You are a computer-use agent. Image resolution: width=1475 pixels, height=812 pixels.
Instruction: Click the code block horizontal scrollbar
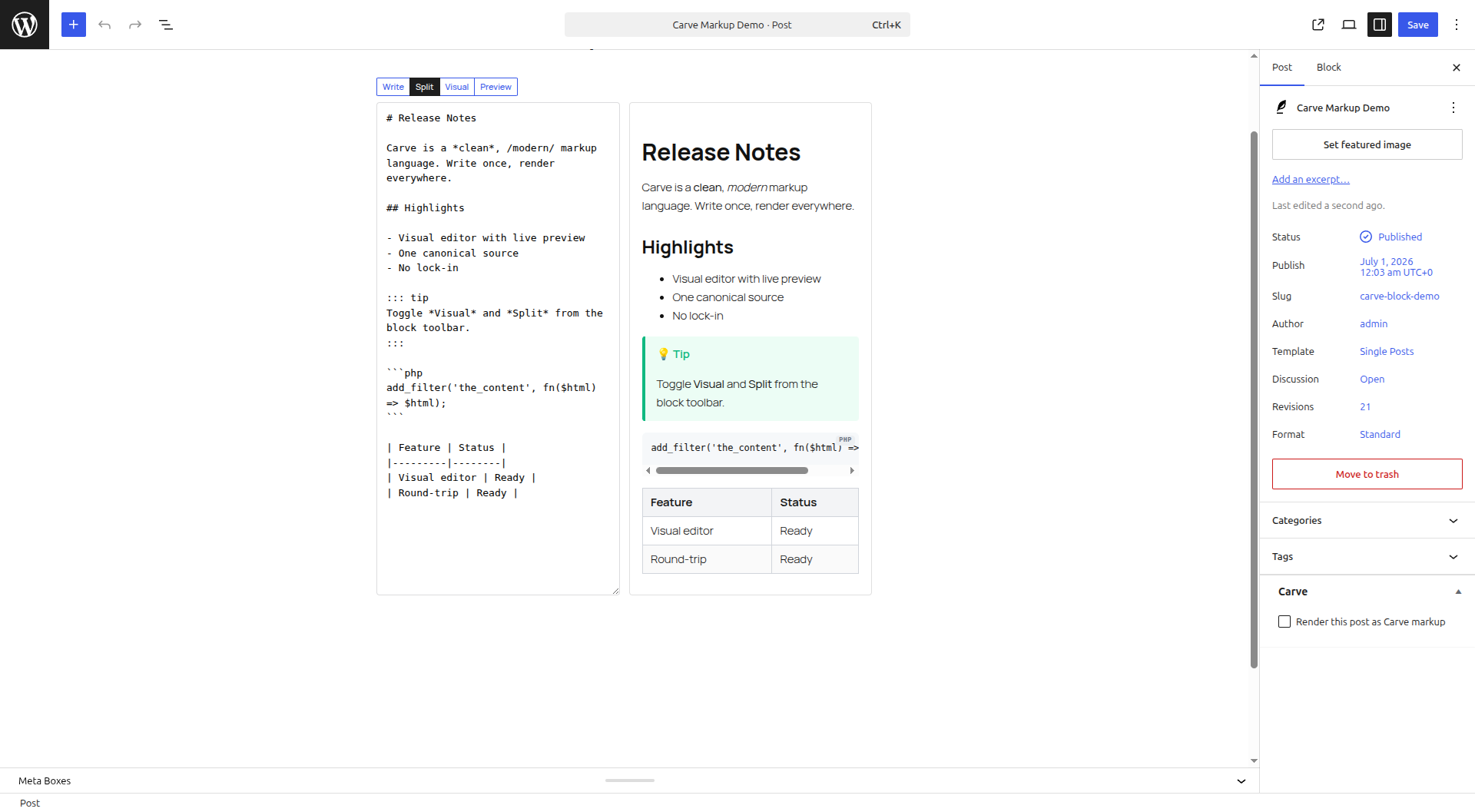pos(732,470)
